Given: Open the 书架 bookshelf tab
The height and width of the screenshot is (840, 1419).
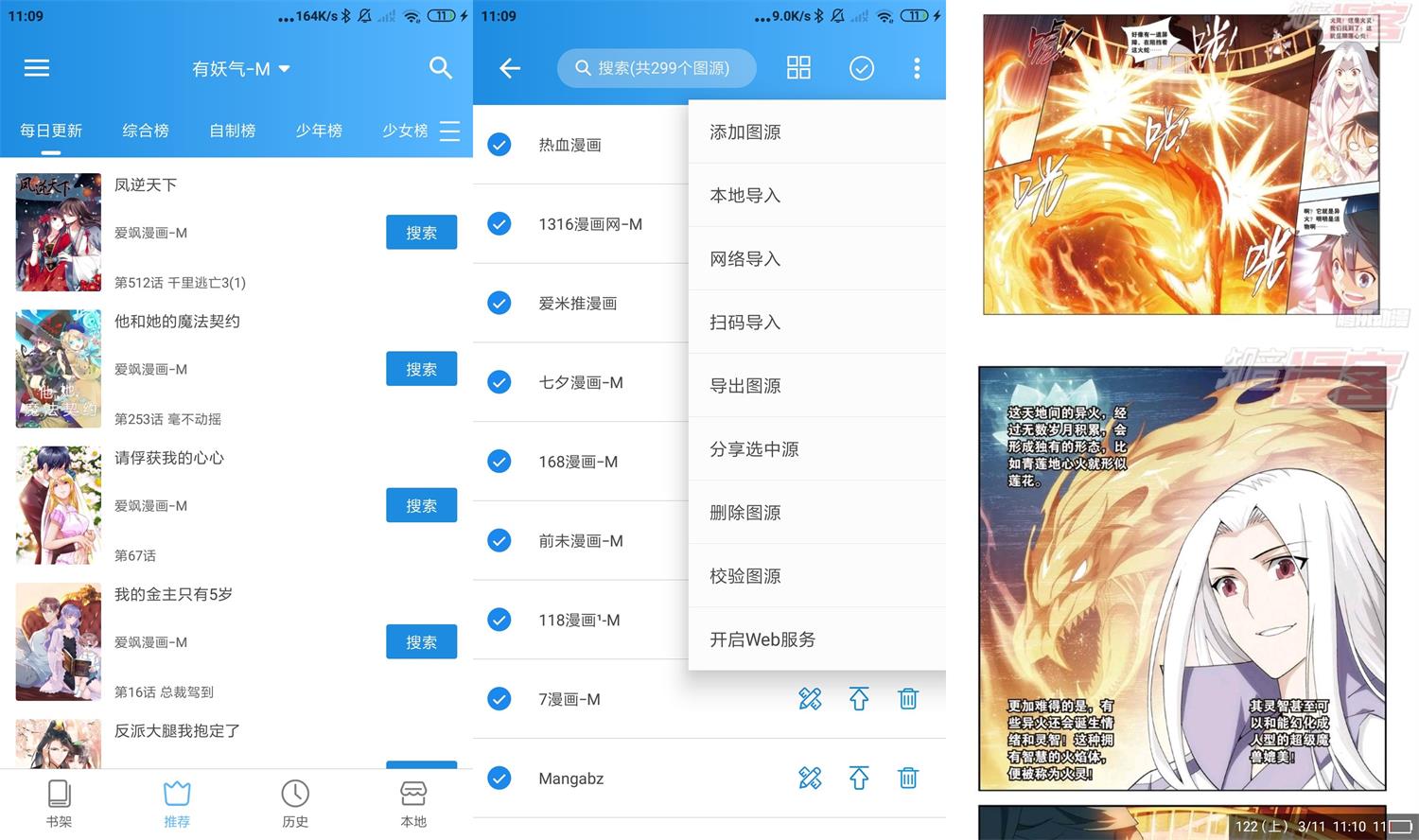Looking at the screenshot, I should pyautogui.click(x=59, y=802).
